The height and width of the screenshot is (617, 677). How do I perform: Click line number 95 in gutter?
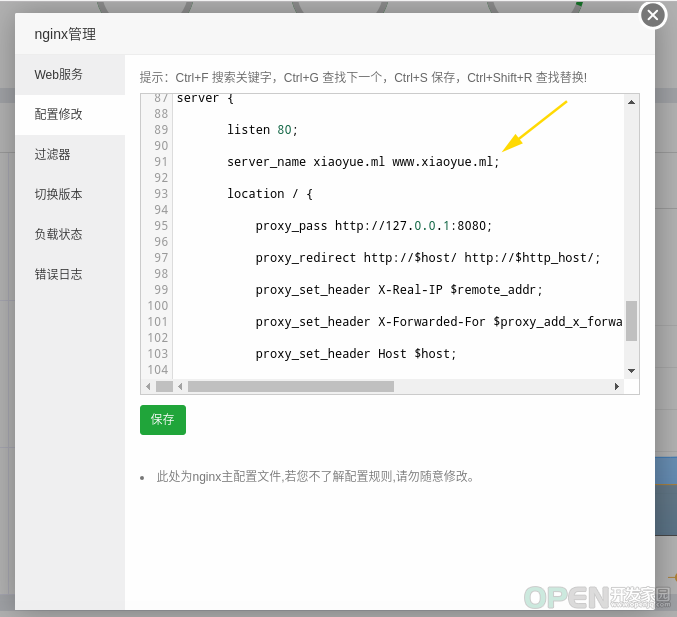[x=161, y=225]
